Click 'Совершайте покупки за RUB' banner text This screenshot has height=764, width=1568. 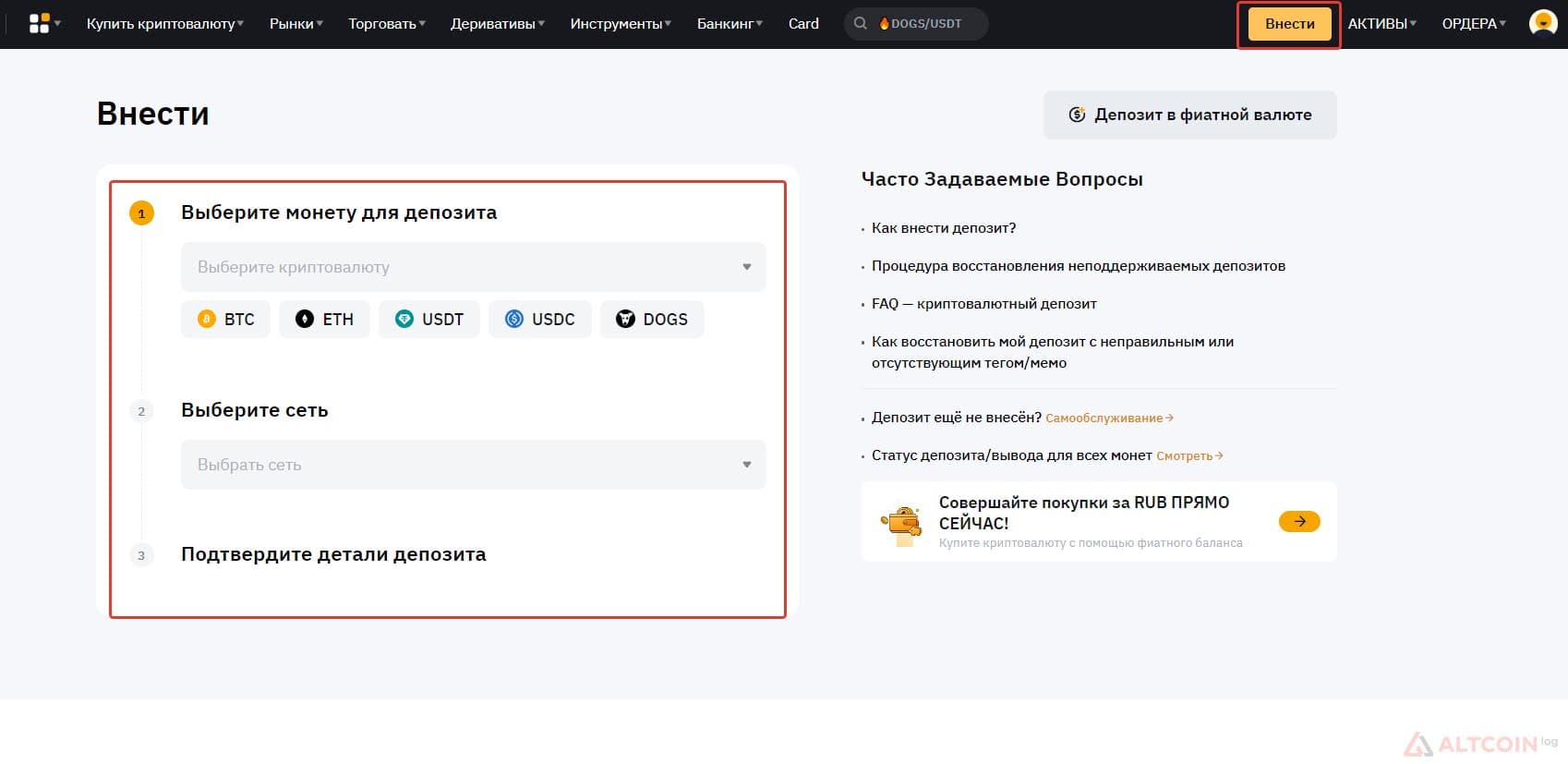pos(1084,513)
